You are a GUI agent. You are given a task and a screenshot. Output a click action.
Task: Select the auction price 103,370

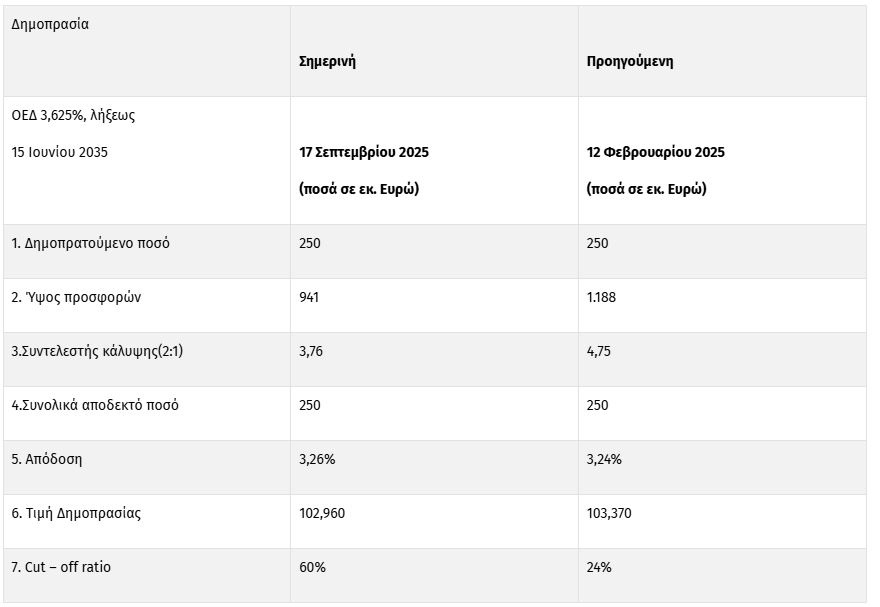point(609,513)
